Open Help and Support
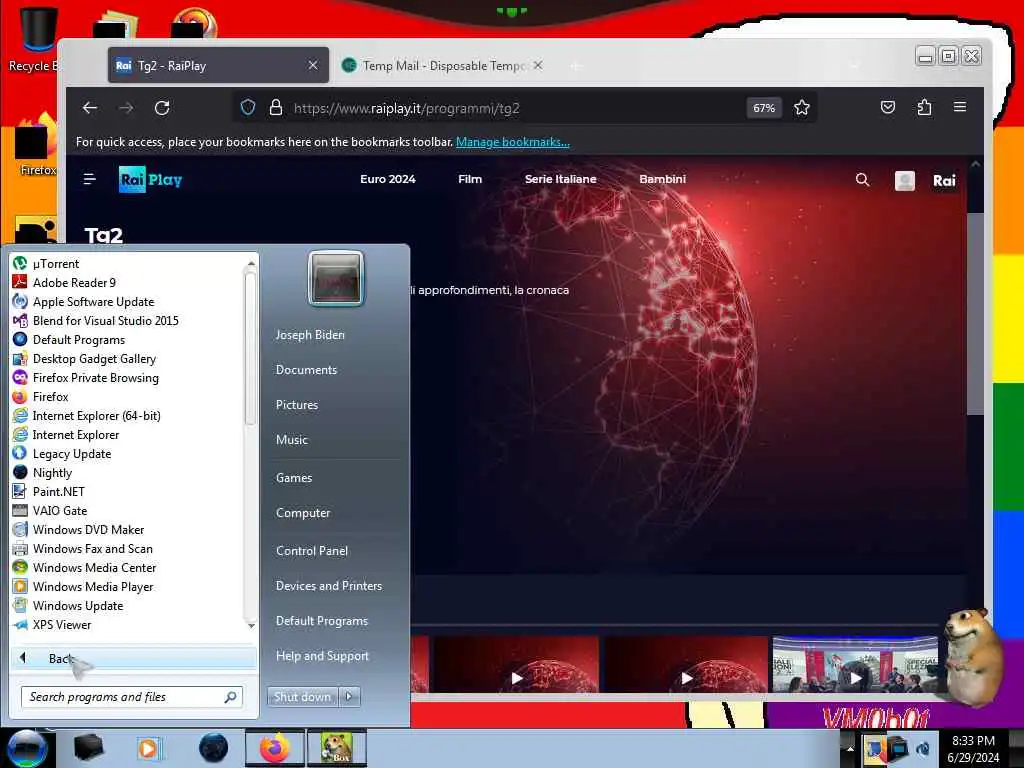 [x=322, y=656]
